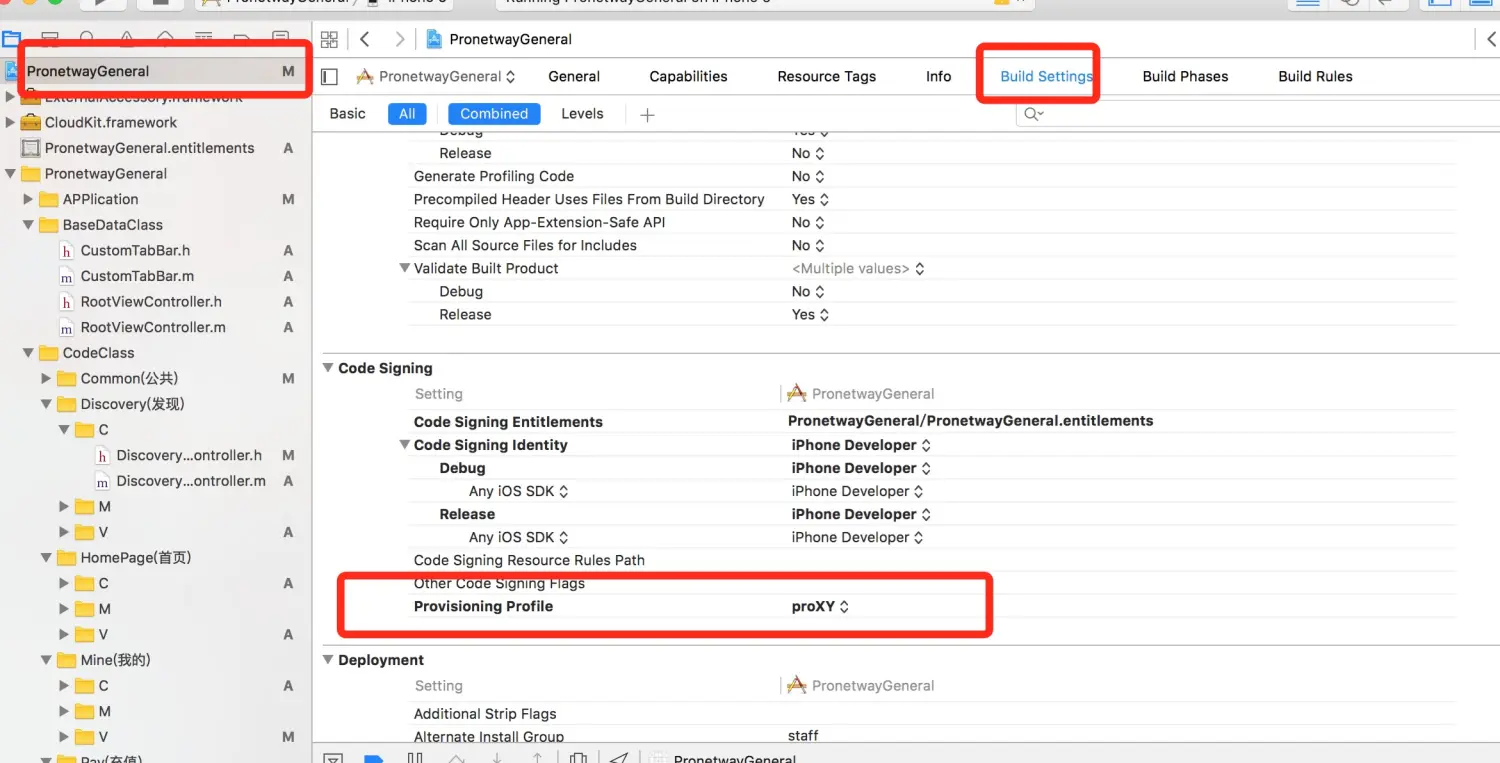Open Validate Built Product Multiple values dropdown

[x=858, y=268]
